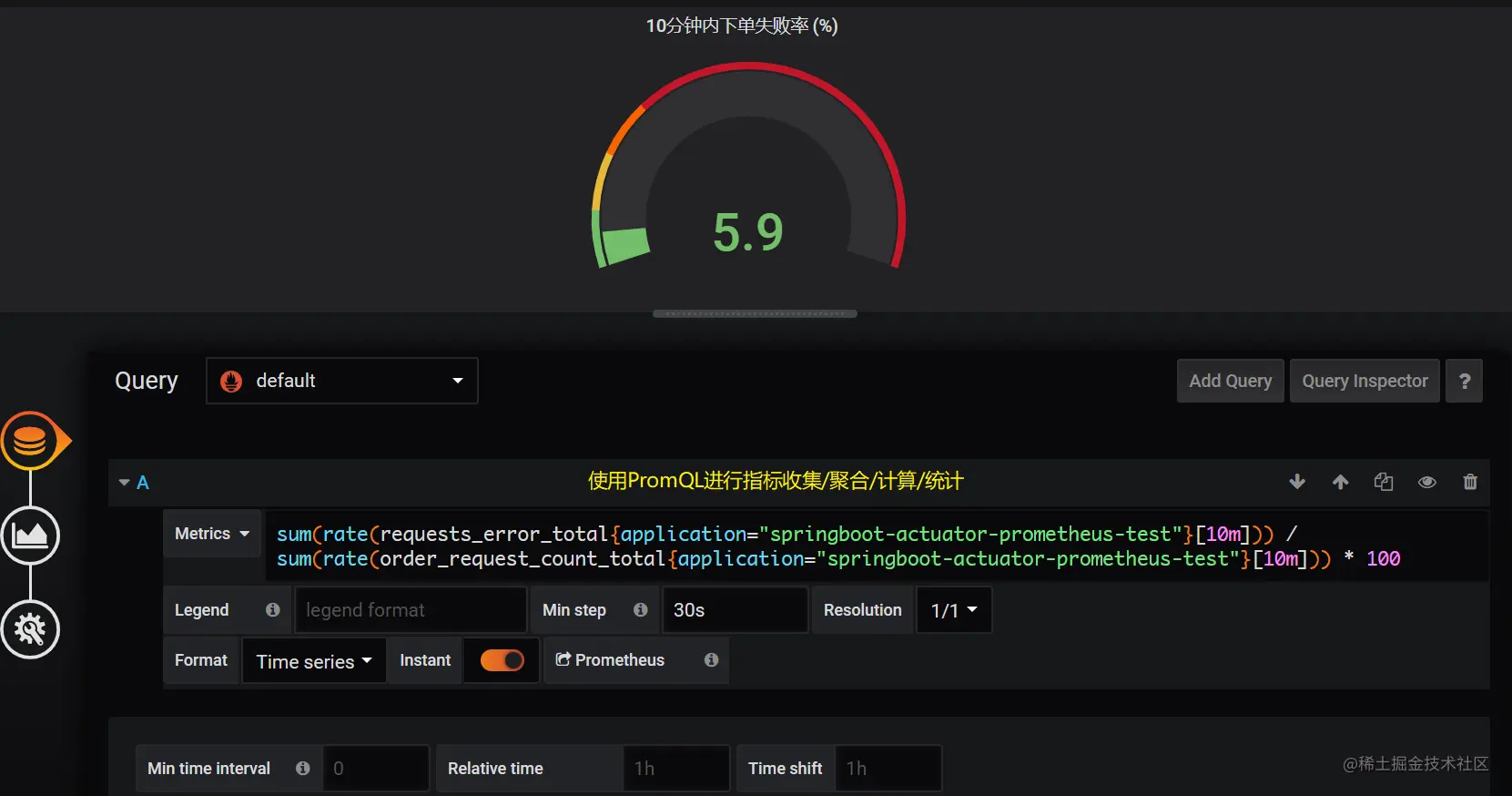1512x796 pixels.
Task: Open the Resolution 1/1 dropdown
Action: pos(955,610)
